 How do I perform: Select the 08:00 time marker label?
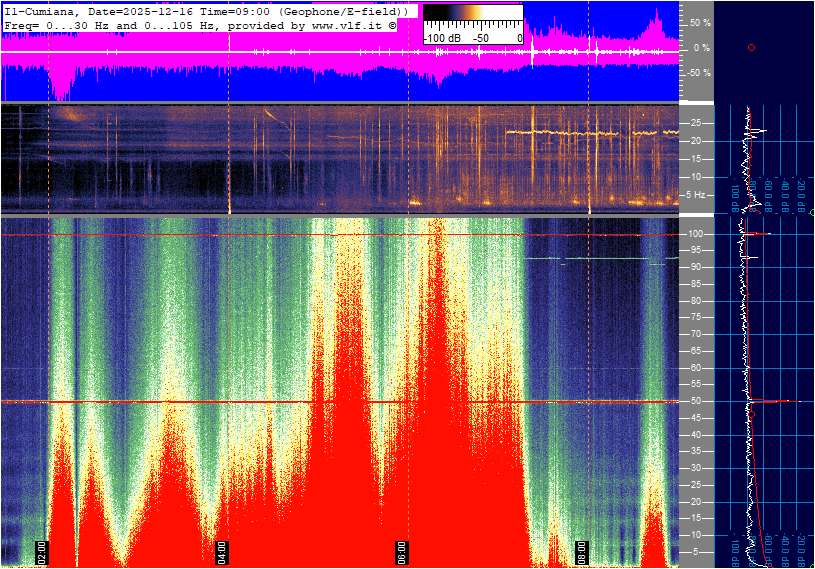tap(581, 551)
